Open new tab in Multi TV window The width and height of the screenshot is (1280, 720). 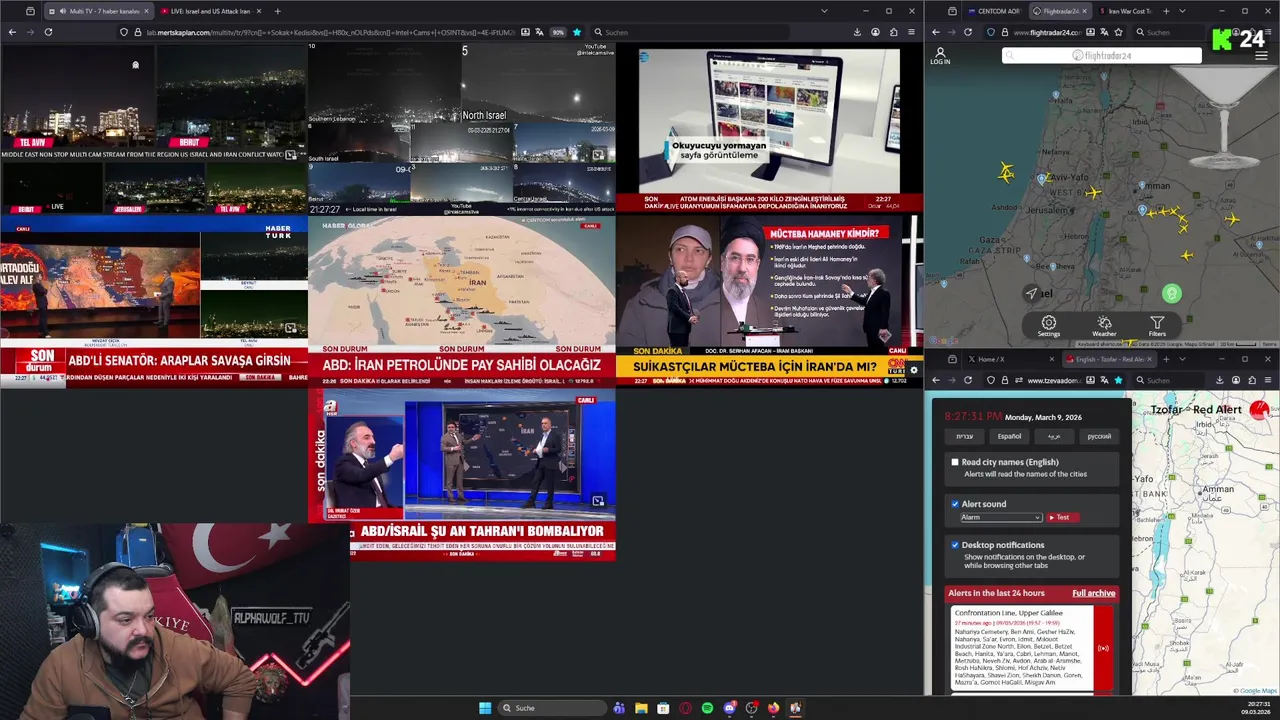[277, 11]
